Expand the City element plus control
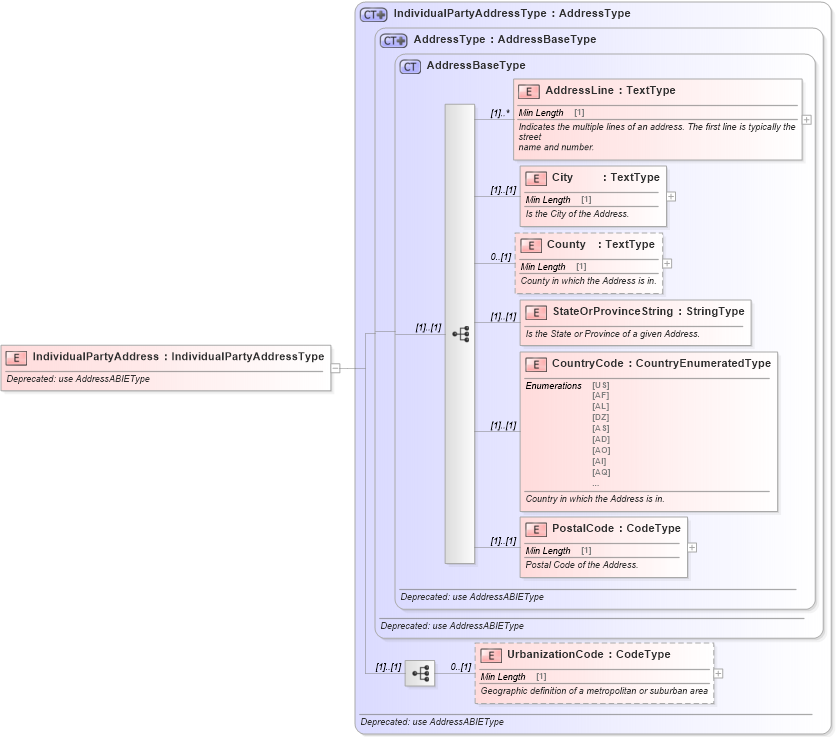The height and width of the screenshot is (737, 836). (x=670, y=196)
